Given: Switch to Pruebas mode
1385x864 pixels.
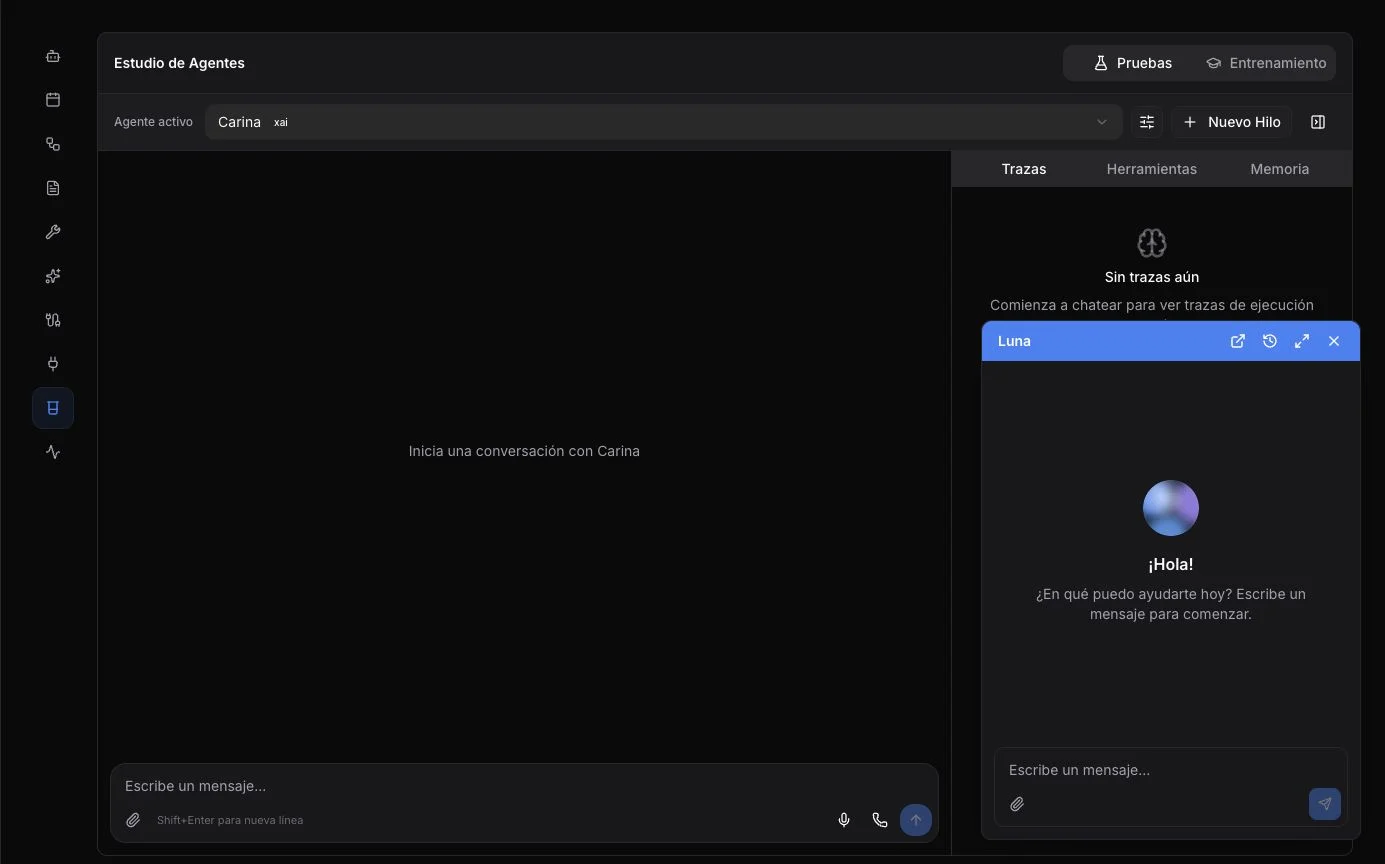Looking at the screenshot, I should [x=1132, y=63].
